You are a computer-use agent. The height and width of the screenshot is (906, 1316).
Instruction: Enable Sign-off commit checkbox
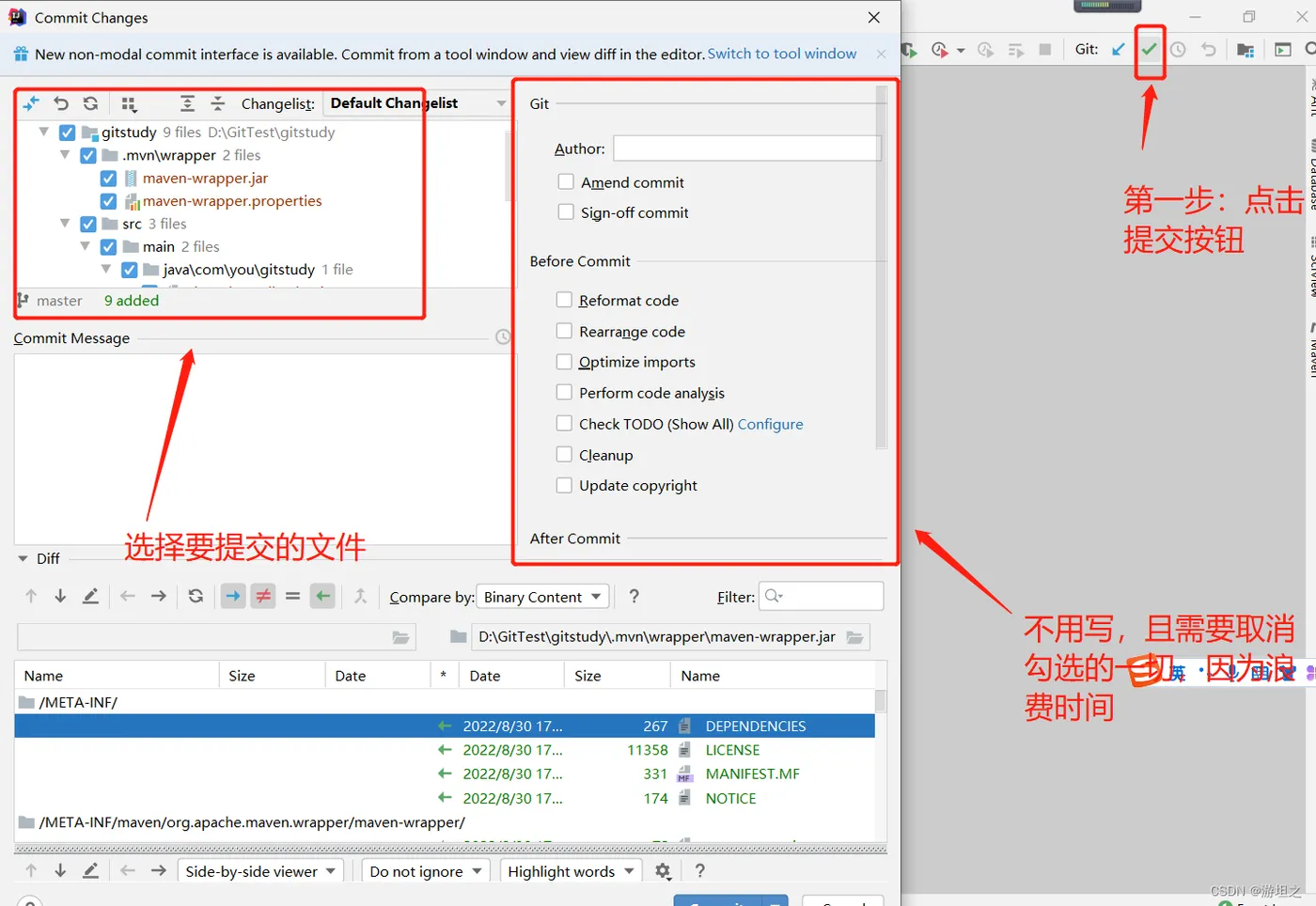point(566,211)
